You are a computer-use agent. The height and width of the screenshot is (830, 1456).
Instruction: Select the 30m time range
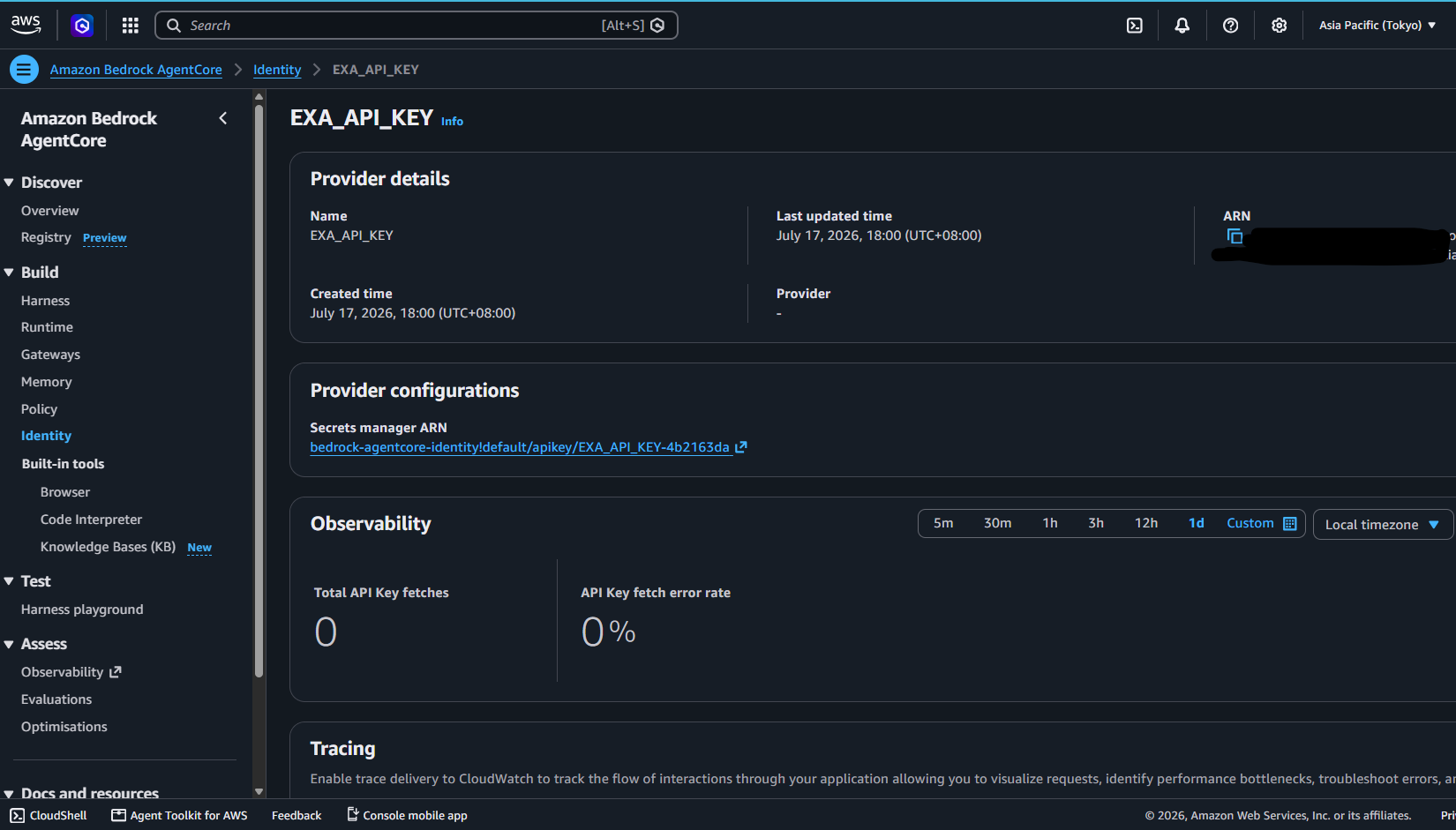[998, 523]
